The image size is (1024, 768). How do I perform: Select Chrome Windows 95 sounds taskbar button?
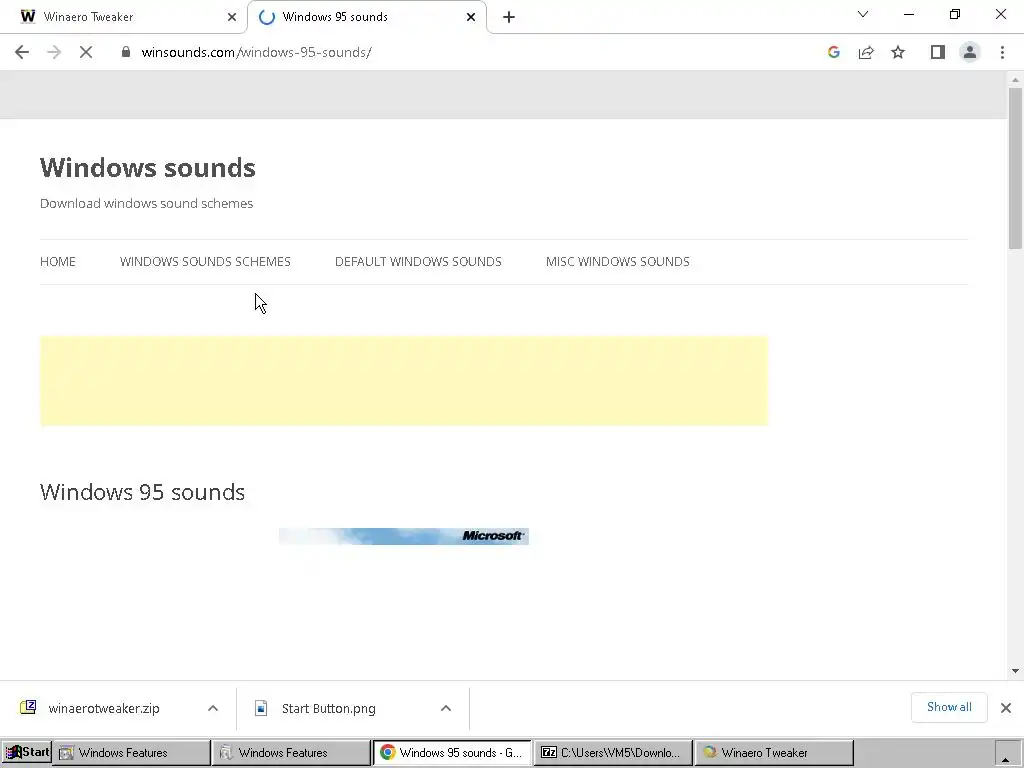452,753
